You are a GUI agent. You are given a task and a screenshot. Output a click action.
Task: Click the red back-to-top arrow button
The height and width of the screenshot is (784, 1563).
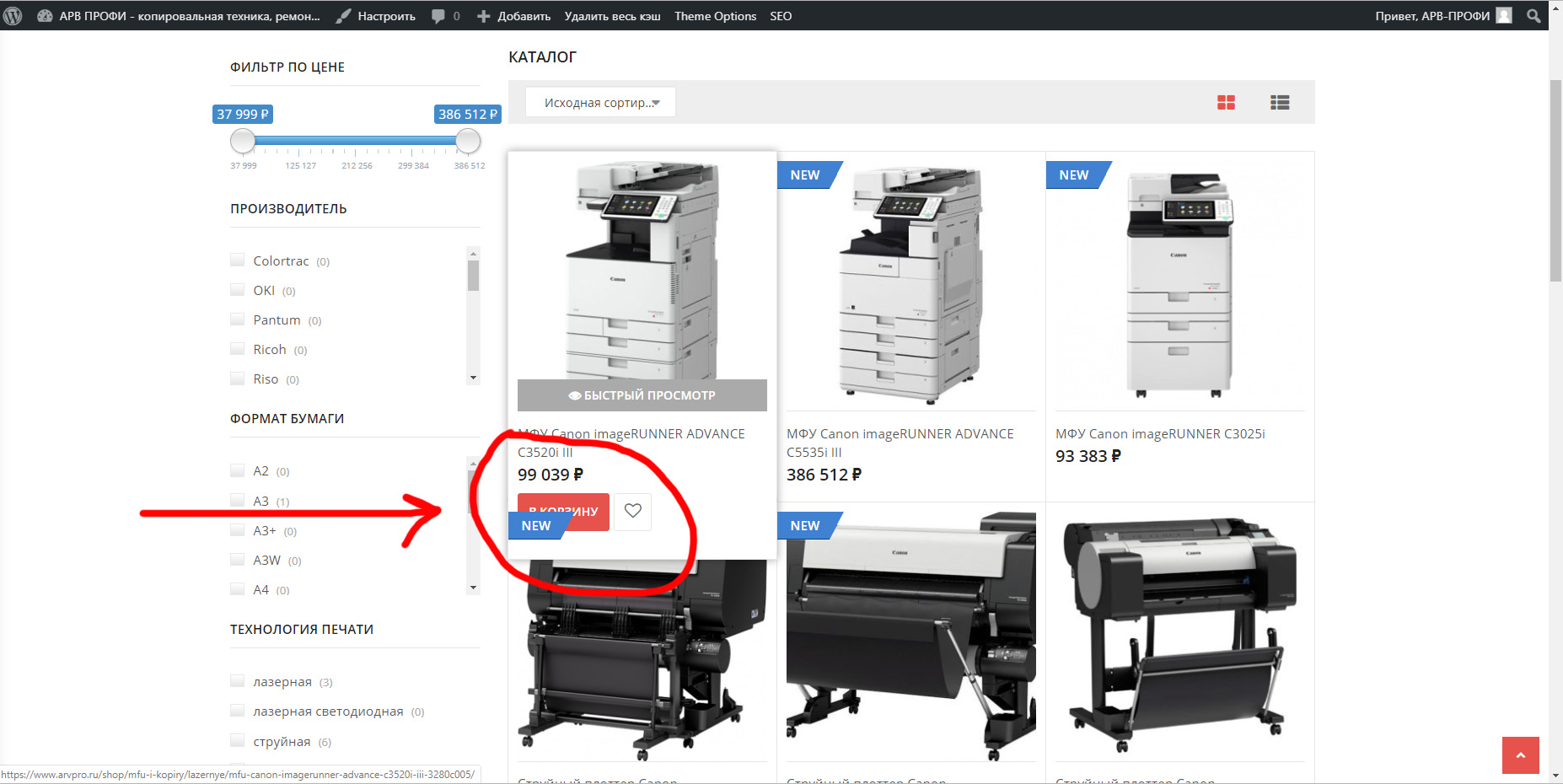1521,755
